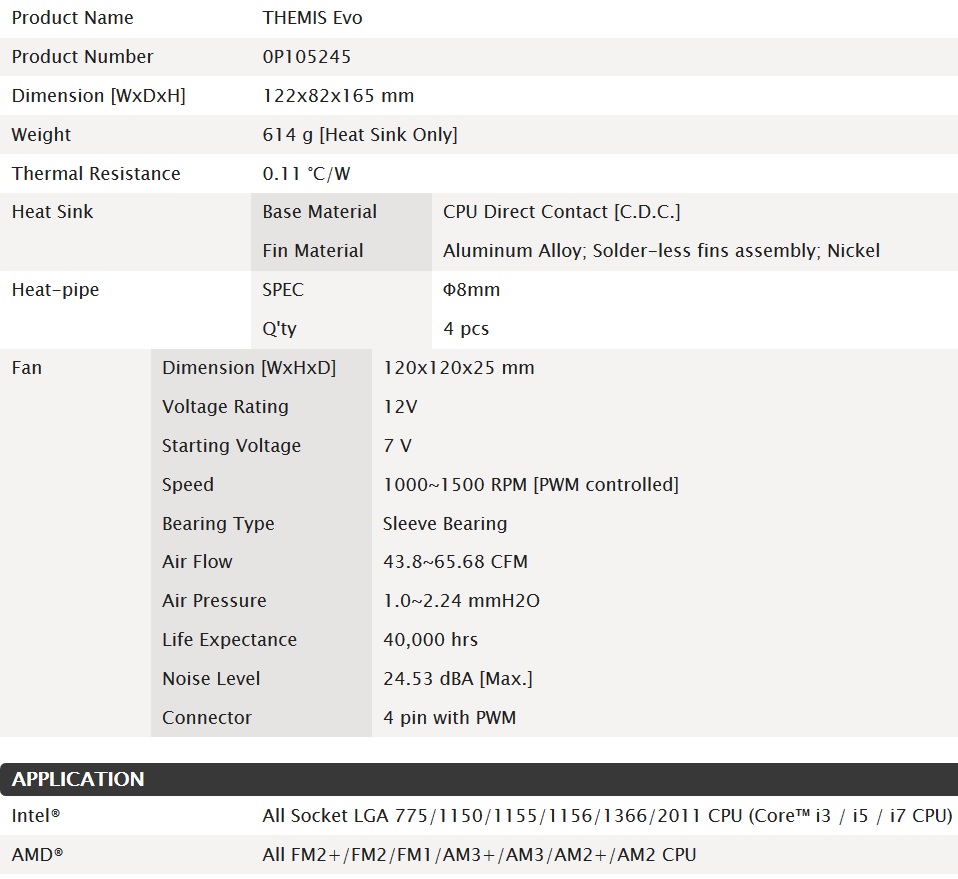Click the 'Thermal Resistance' label
Image resolution: width=958 pixels, height=879 pixels.
click(96, 173)
